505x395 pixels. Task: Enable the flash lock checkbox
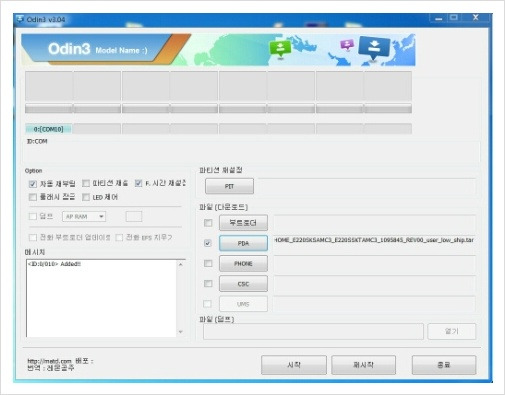pos(33,197)
